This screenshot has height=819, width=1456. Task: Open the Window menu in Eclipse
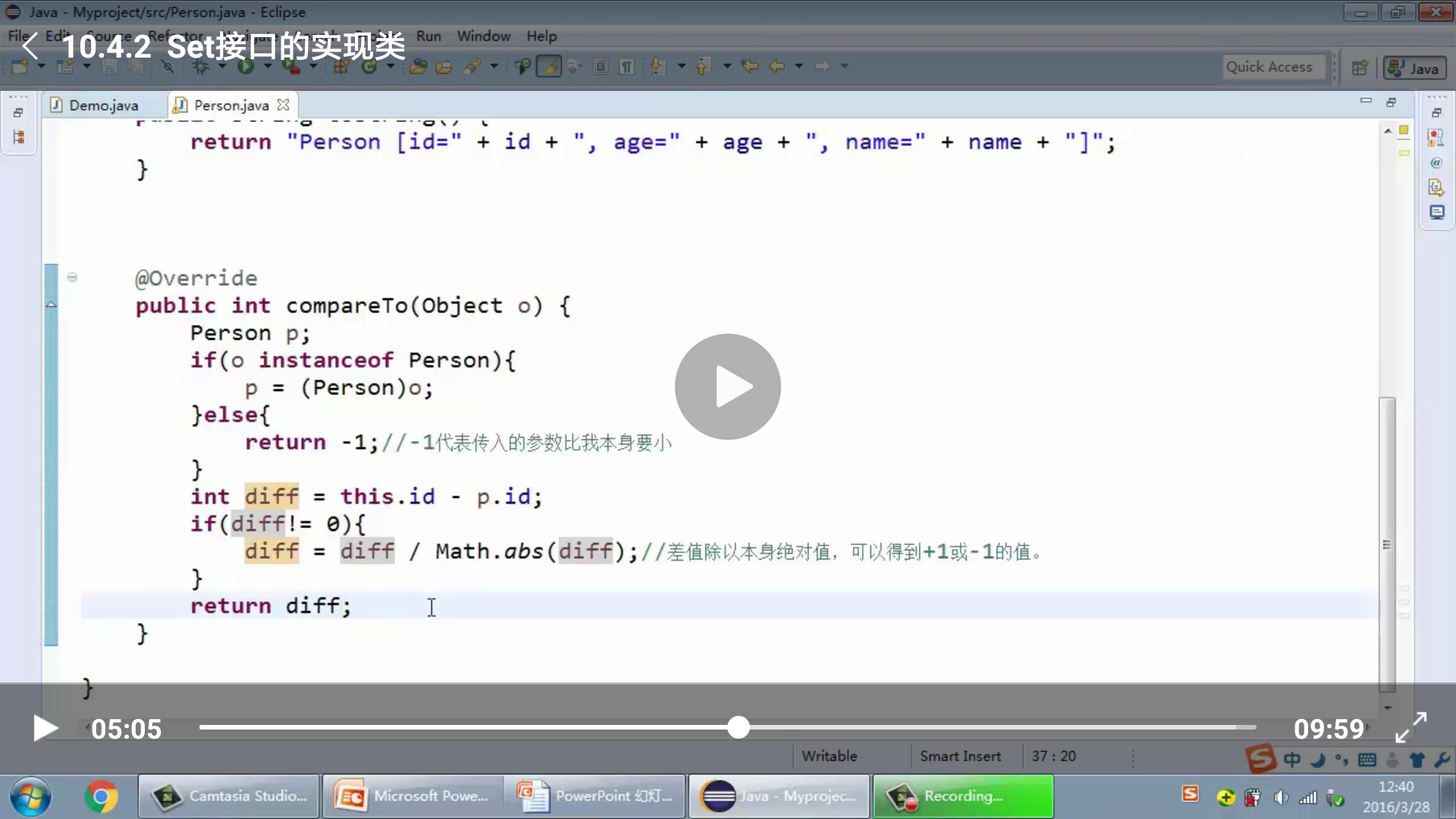click(483, 36)
